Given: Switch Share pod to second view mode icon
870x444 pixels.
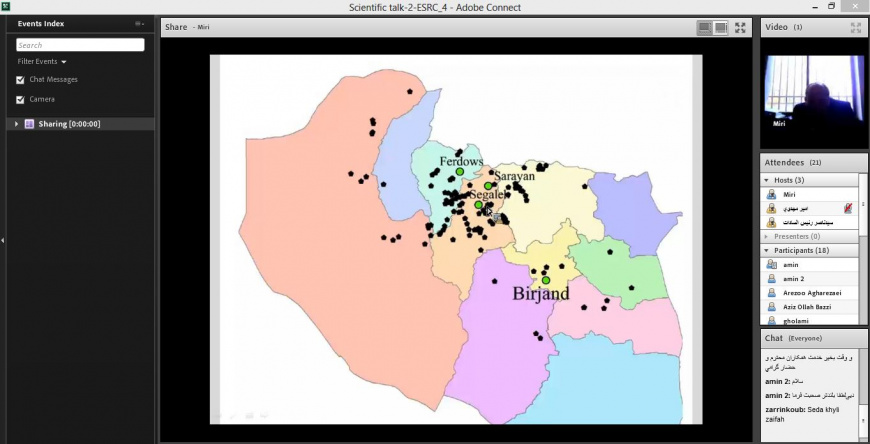Looking at the screenshot, I should (x=720, y=27).
